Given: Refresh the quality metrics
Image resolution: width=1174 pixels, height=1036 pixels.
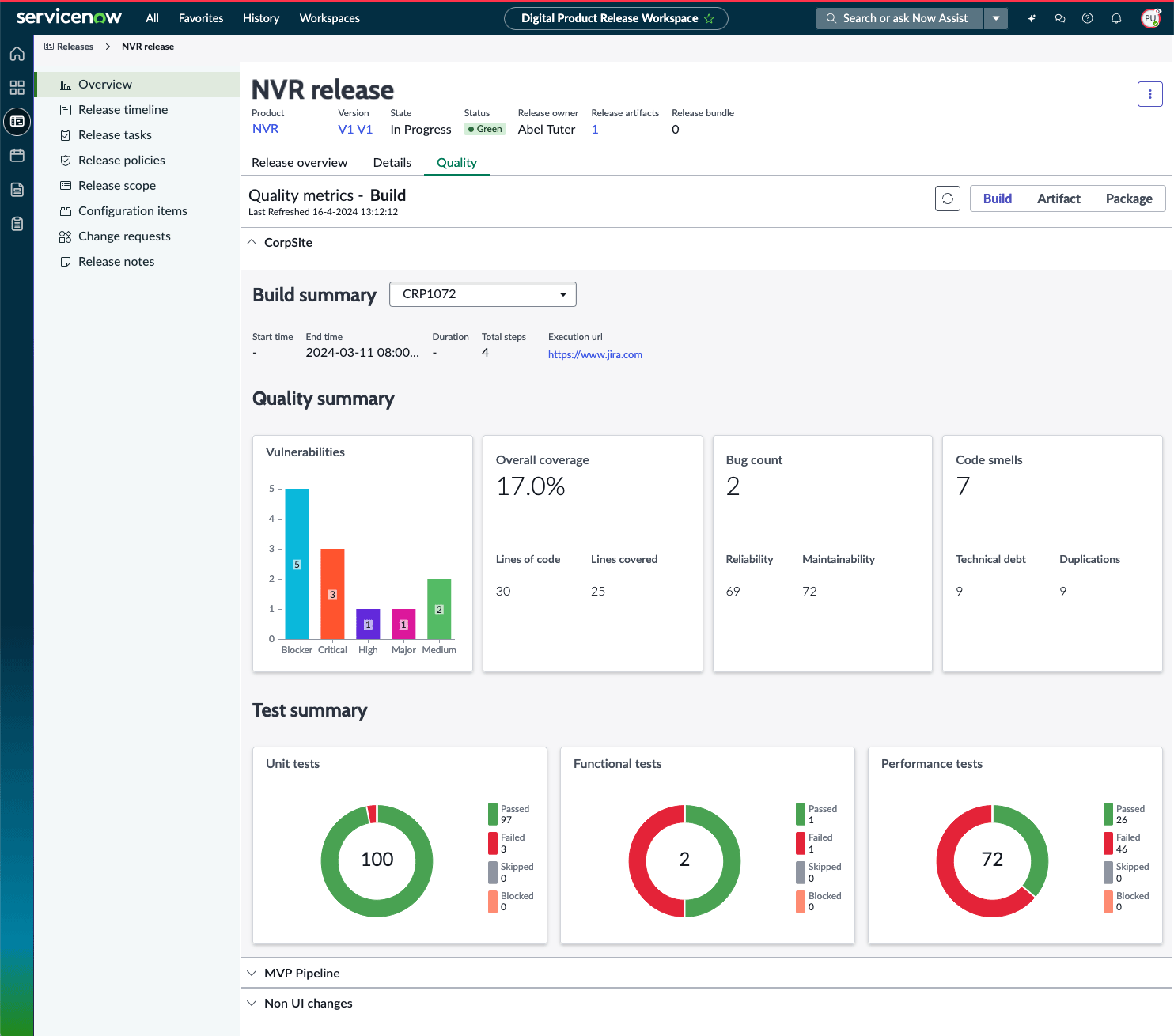Looking at the screenshot, I should (948, 199).
